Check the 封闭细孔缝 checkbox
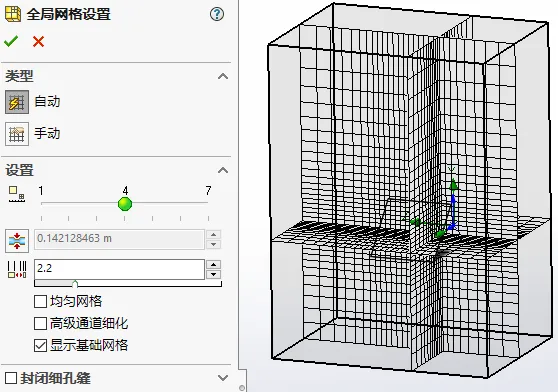This screenshot has height=392, width=558. pyautogui.click(x=11, y=378)
